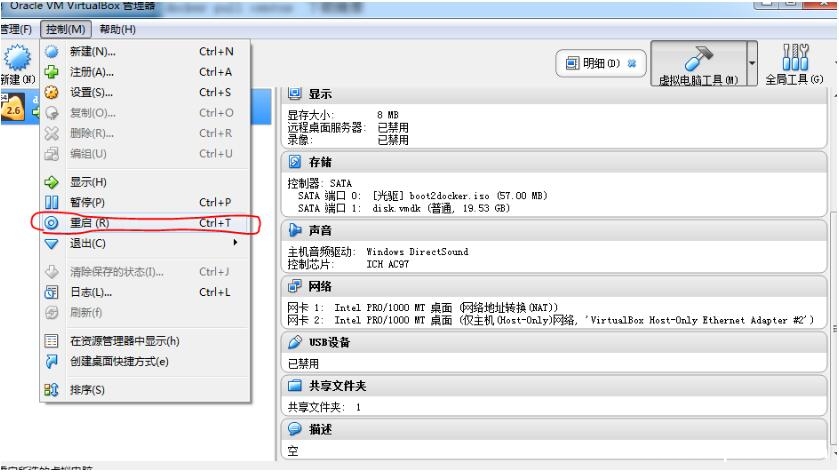Choose 注册(A)... menu entry
839x473 pixels.
pos(144,72)
